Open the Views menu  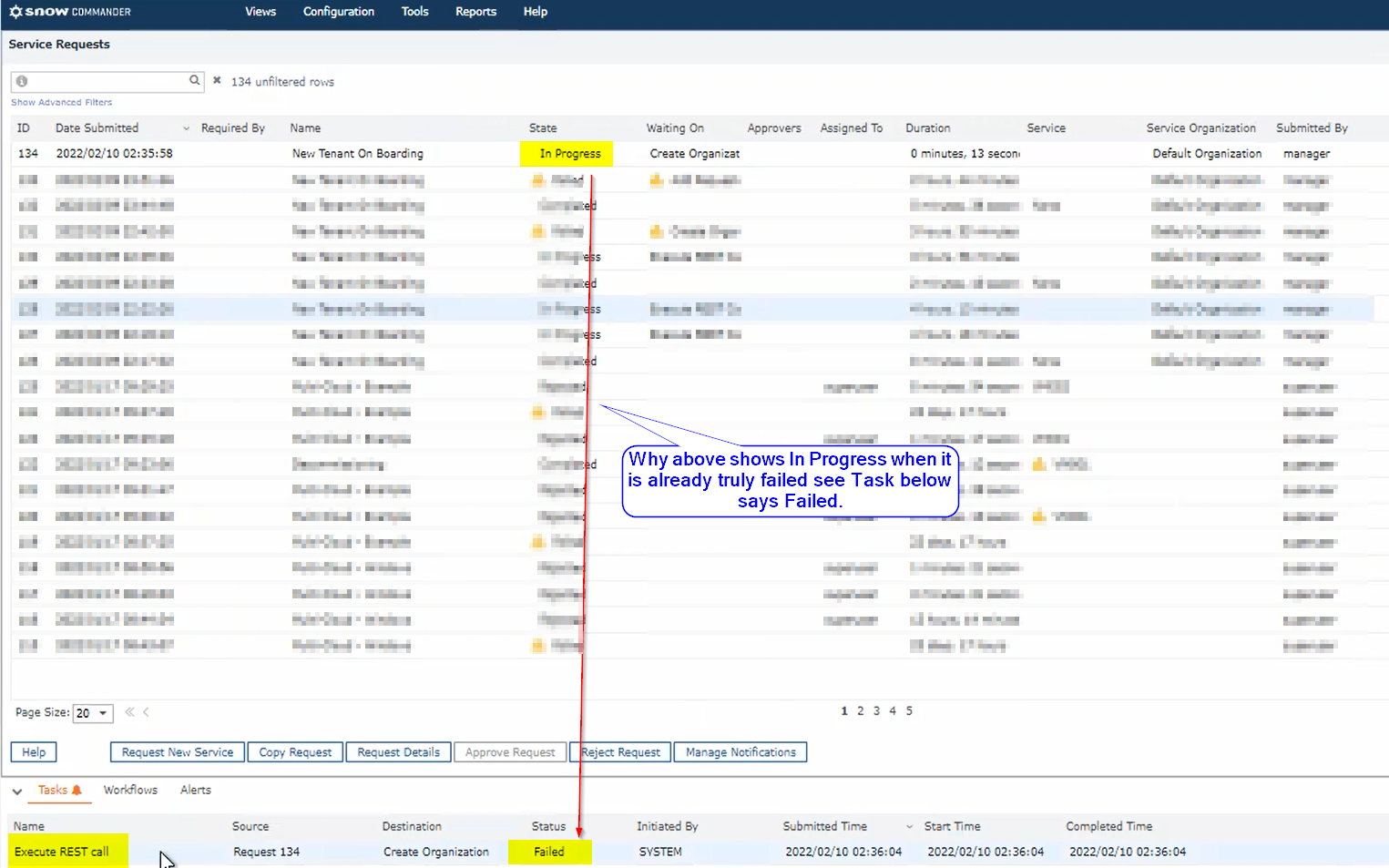click(260, 12)
